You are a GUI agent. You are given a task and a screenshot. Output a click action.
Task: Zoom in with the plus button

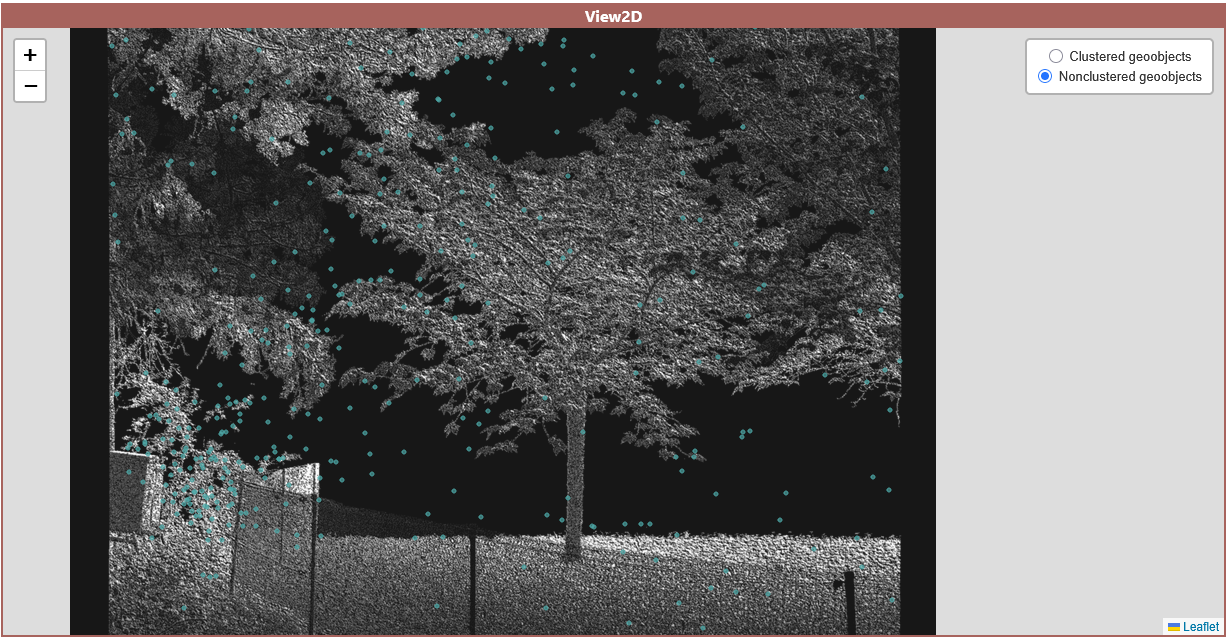coord(30,55)
